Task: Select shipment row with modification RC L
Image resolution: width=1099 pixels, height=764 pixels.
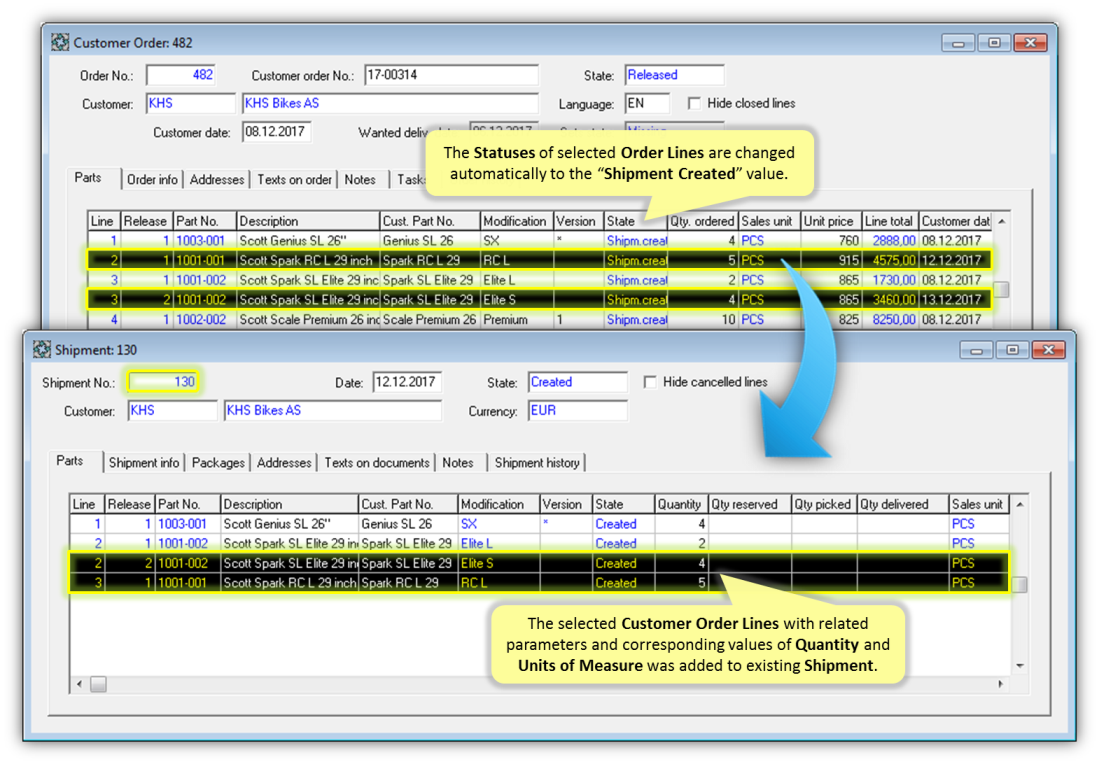Action: (539, 582)
